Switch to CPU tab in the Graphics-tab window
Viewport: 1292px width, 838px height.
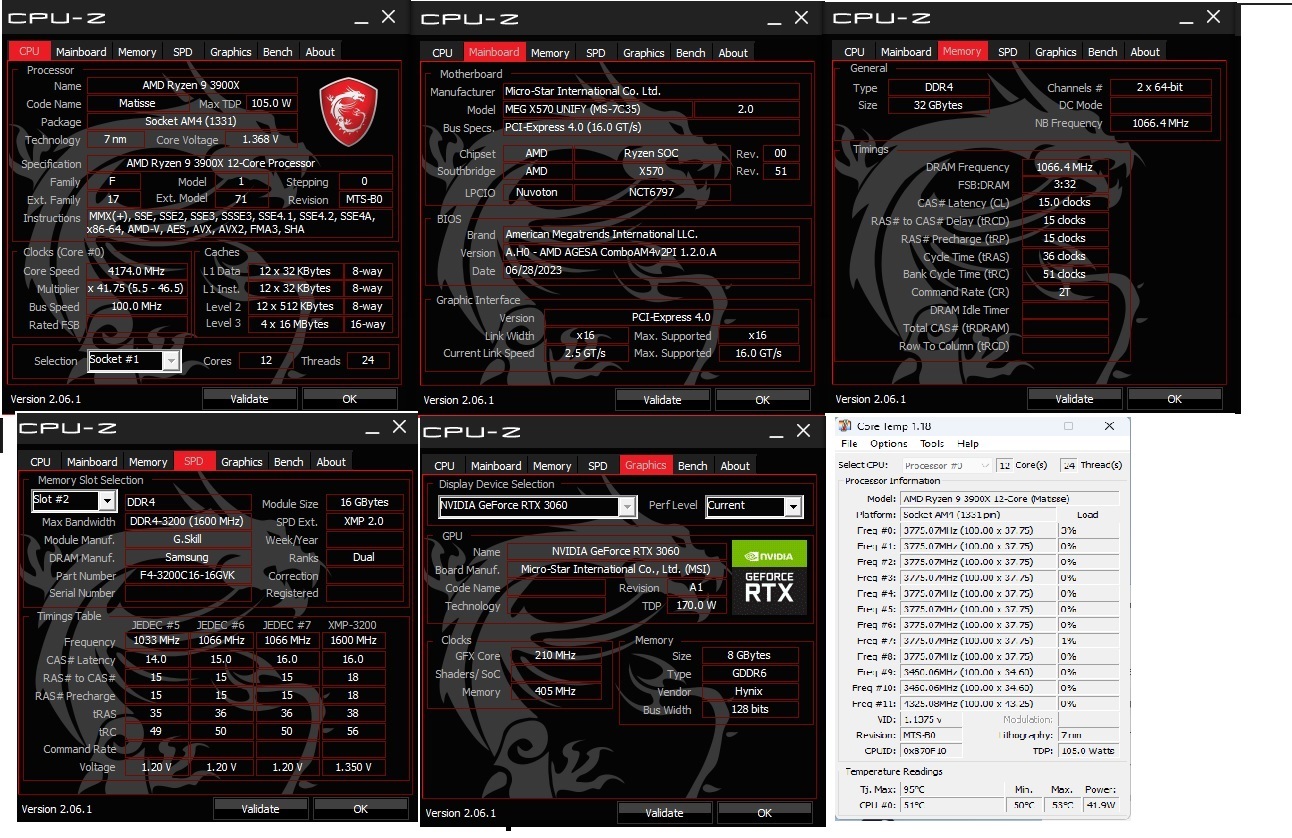click(445, 466)
